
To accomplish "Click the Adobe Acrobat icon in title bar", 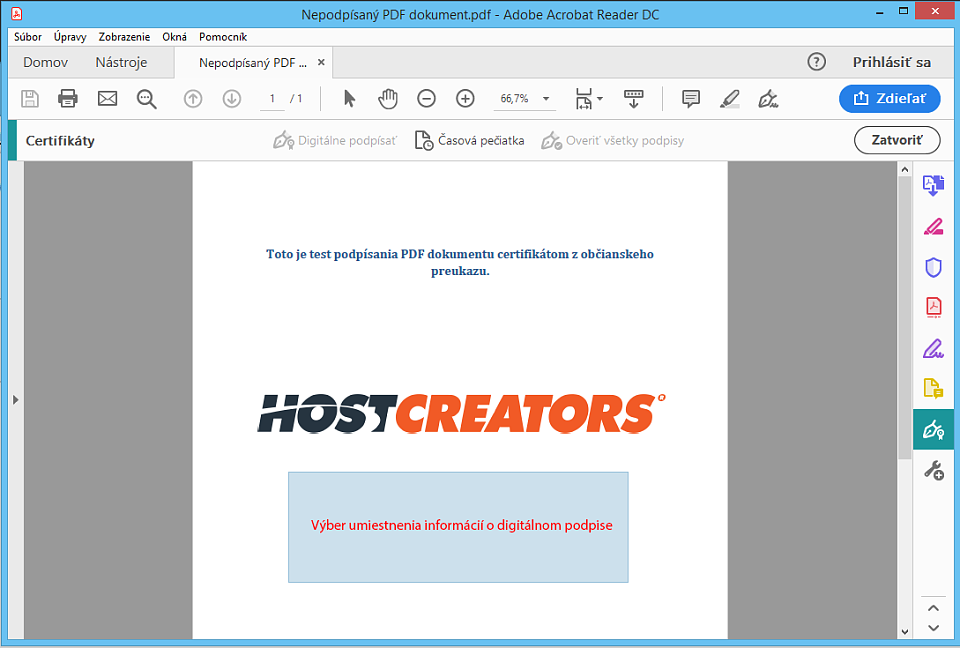I will tap(17, 13).
